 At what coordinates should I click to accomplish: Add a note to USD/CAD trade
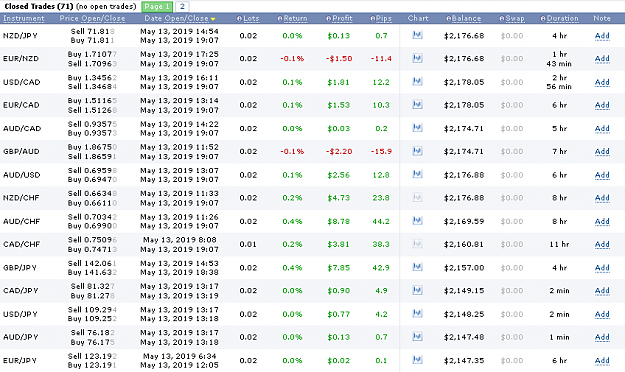pyautogui.click(x=602, y=82)
